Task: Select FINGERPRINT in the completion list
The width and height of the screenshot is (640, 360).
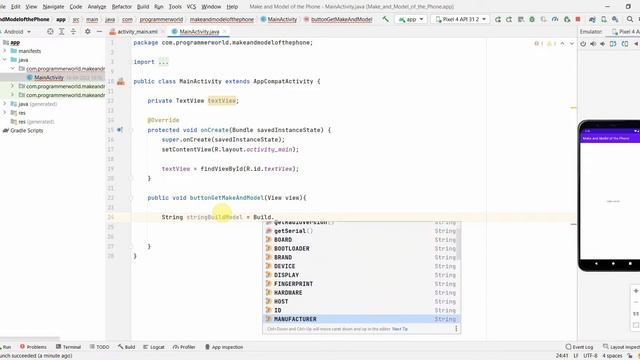Action: [361, 284]
